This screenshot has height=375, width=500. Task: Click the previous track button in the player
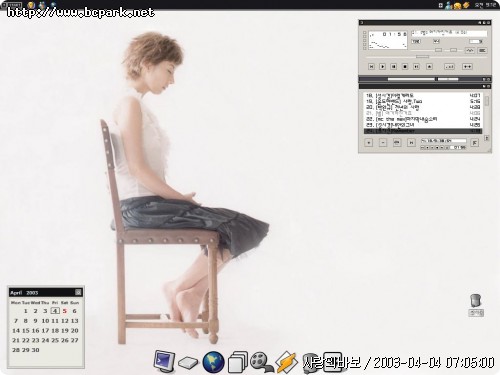(x=371, y=67)
